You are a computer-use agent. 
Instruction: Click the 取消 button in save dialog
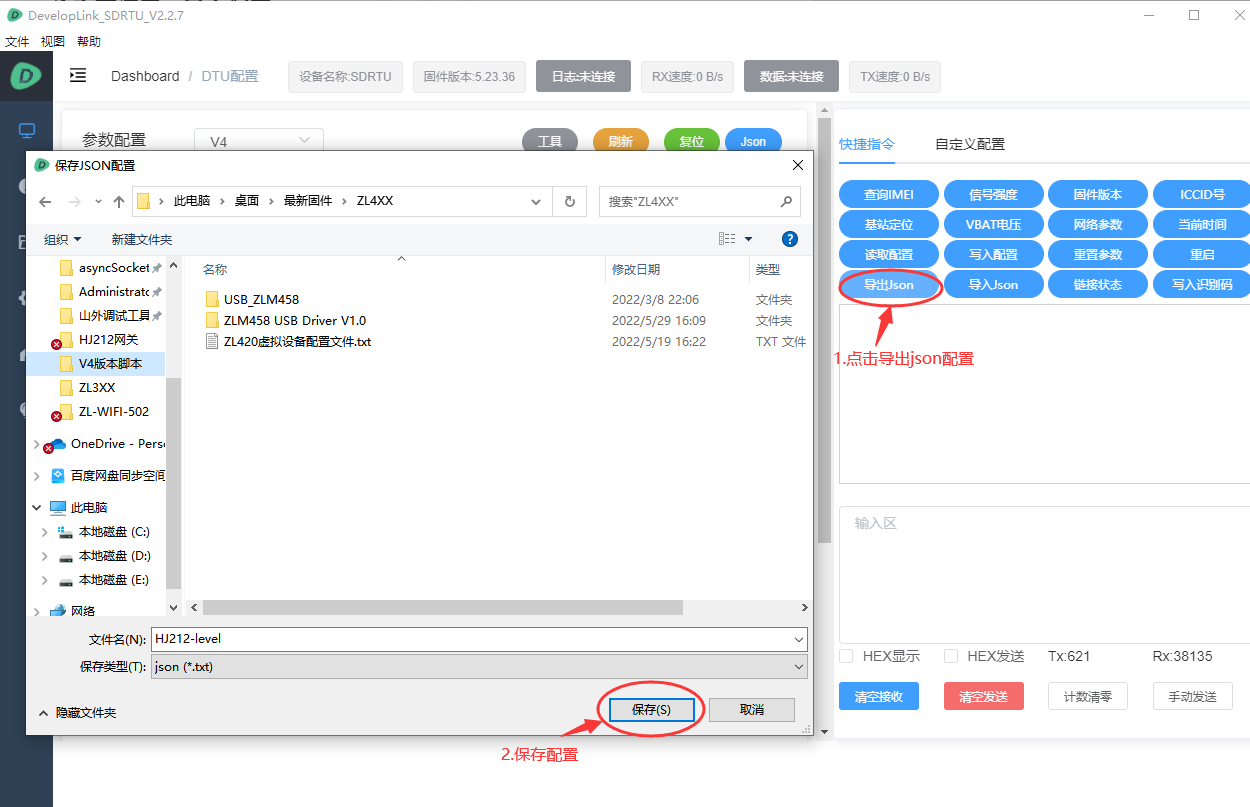click(752, 709)
